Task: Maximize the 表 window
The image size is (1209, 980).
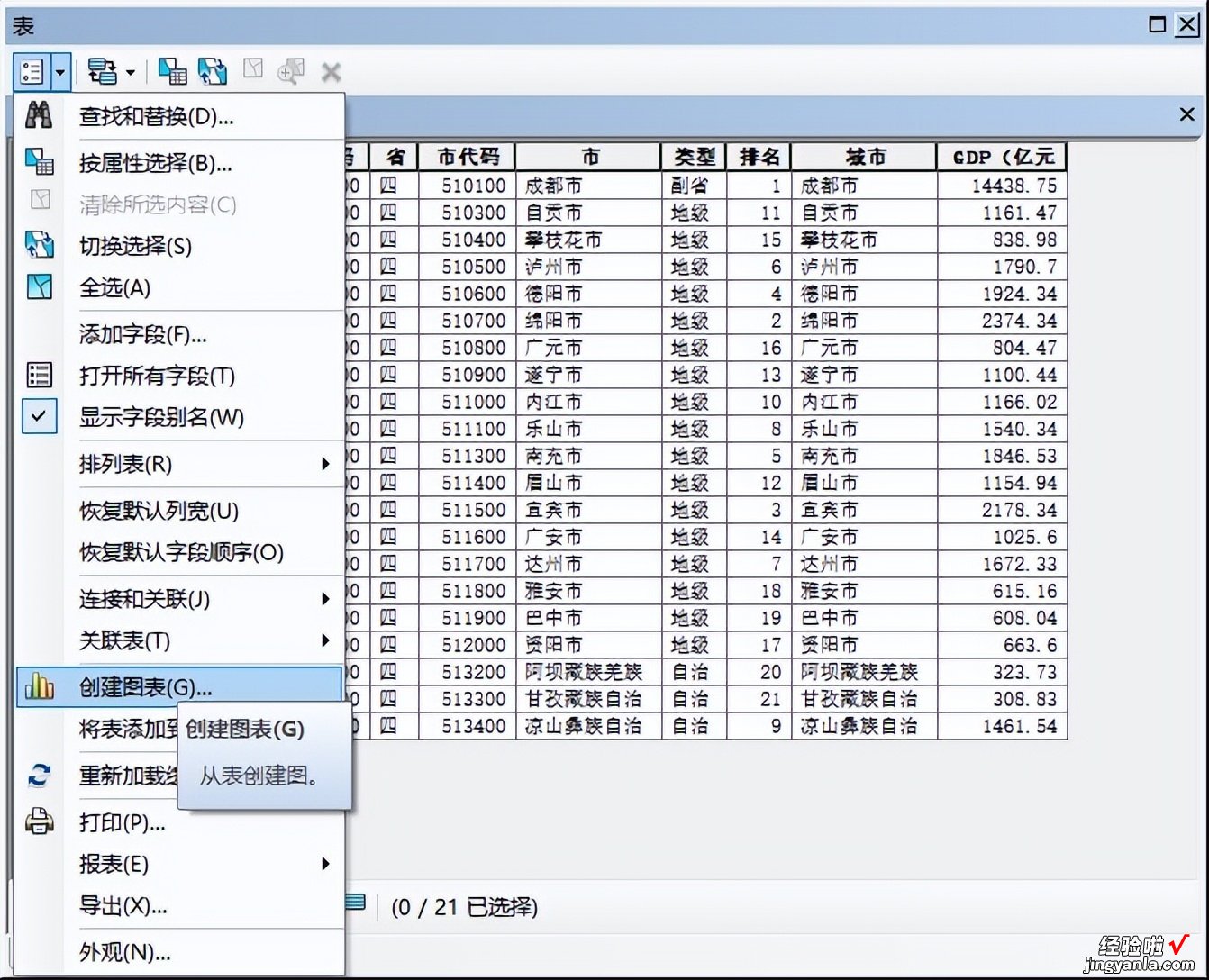Action: pyautogui.click(x=1159, y=25)
